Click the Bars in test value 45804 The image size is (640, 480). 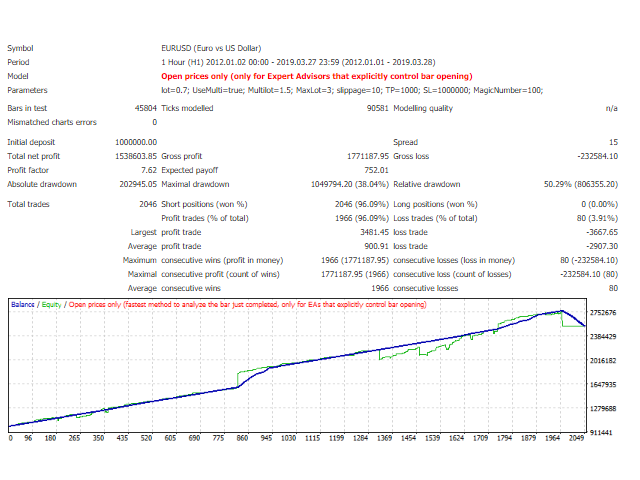point(146,108)
